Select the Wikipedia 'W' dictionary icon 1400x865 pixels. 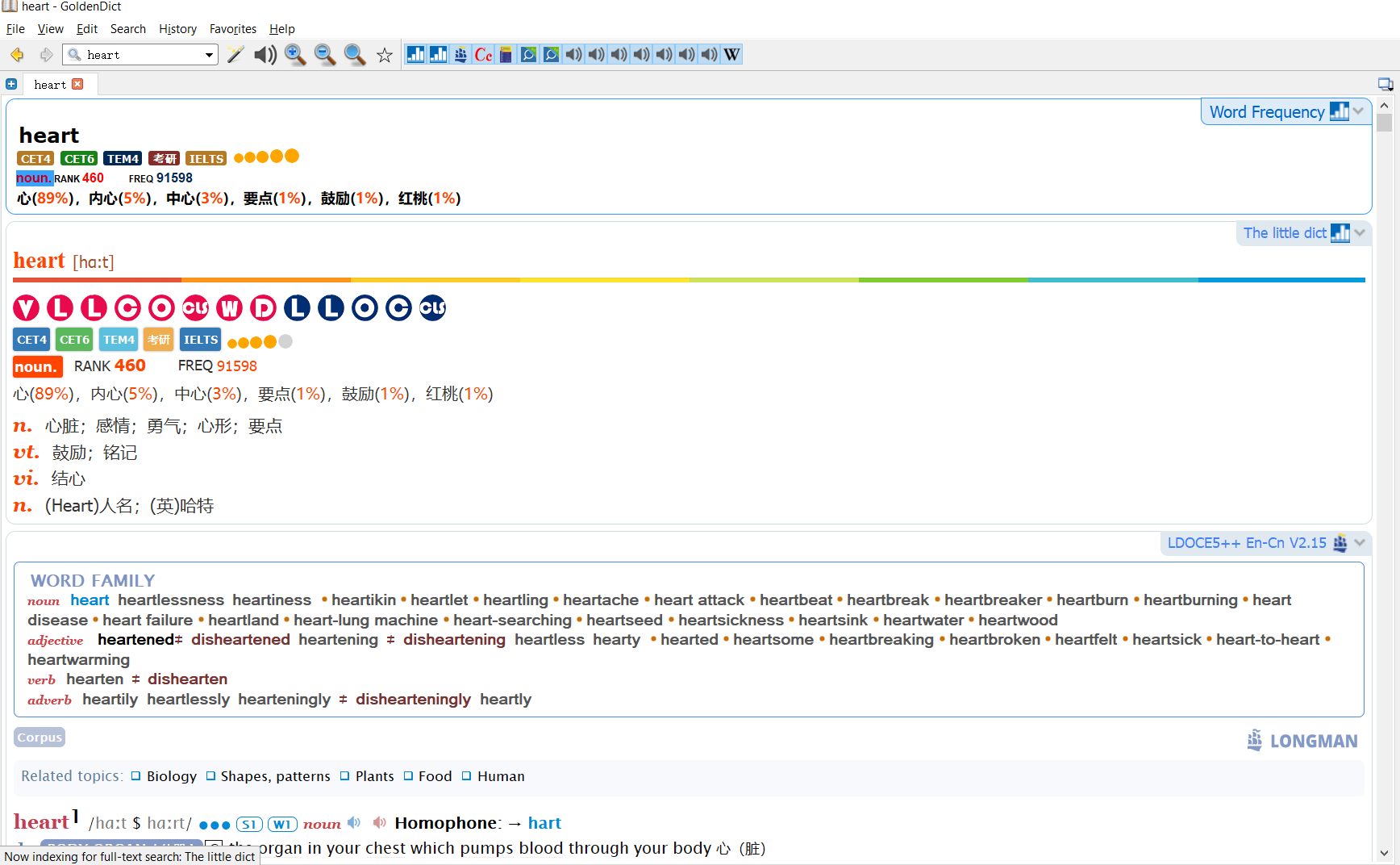(x=731, y=55)
